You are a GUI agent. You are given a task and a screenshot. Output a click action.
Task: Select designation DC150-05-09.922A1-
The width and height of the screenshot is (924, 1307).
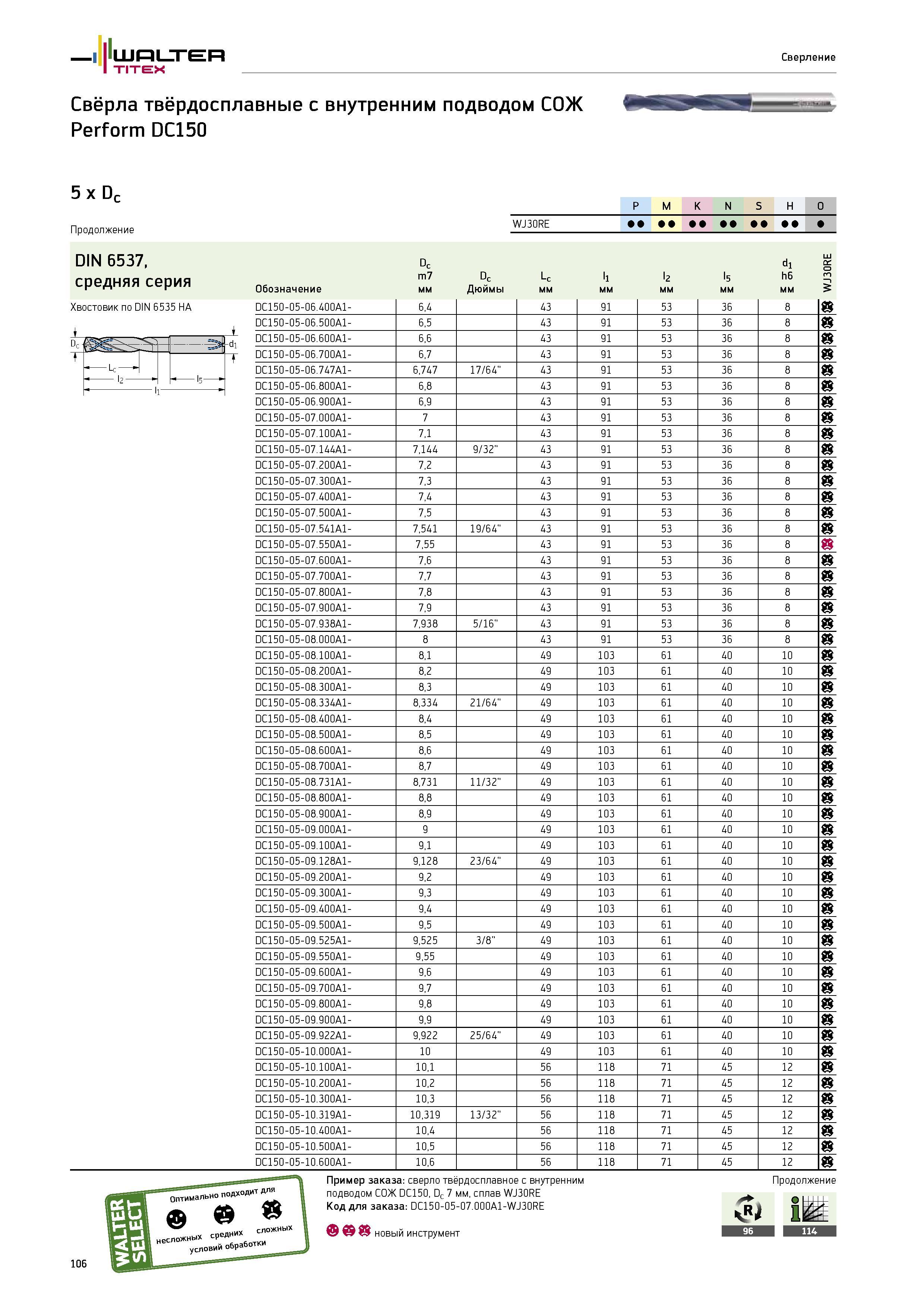coord(303,1035)
